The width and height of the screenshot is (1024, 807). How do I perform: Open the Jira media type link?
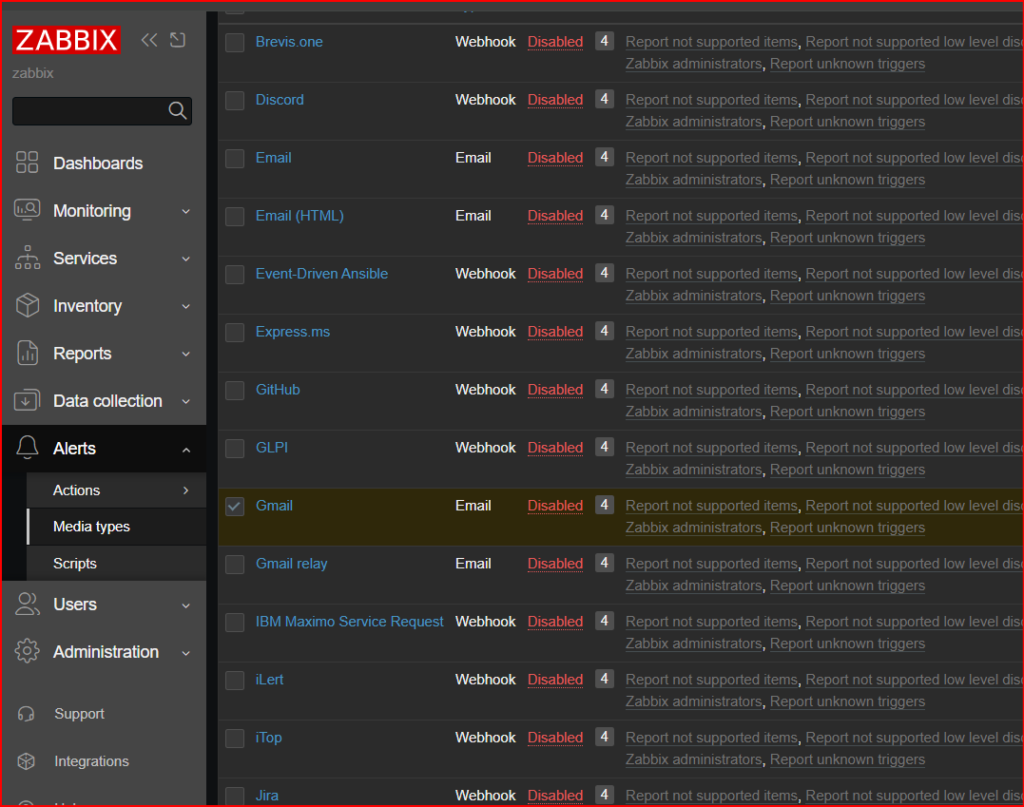coord(266,795)
